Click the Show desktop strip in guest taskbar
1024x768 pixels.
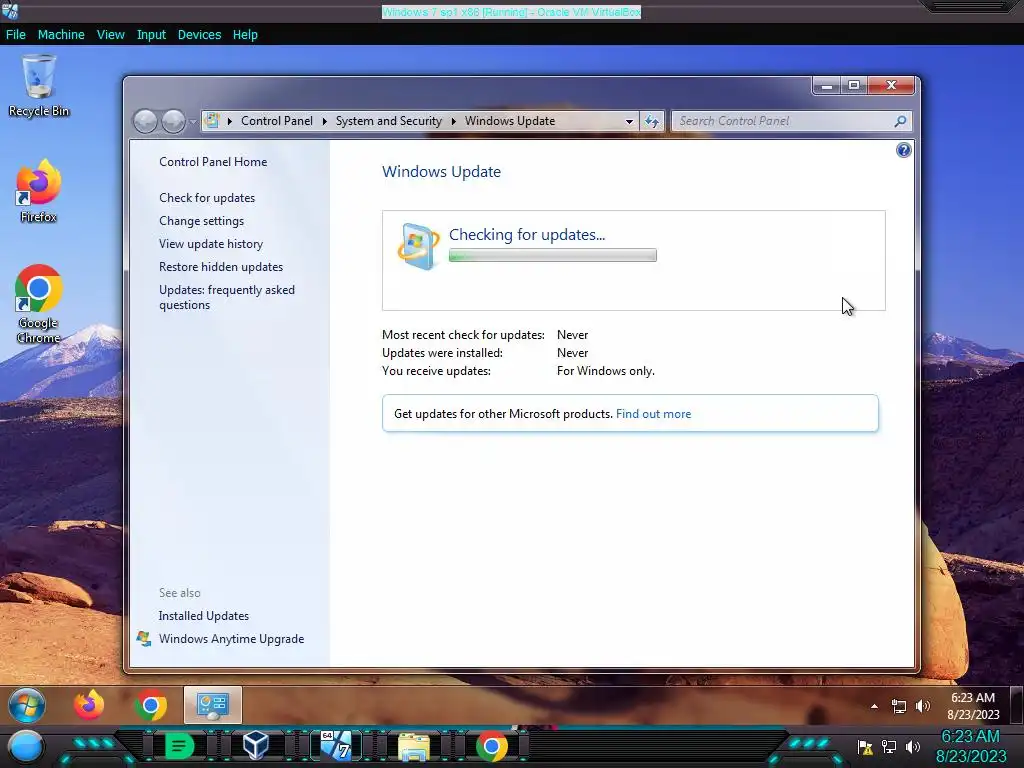[x=1017, y=705]
